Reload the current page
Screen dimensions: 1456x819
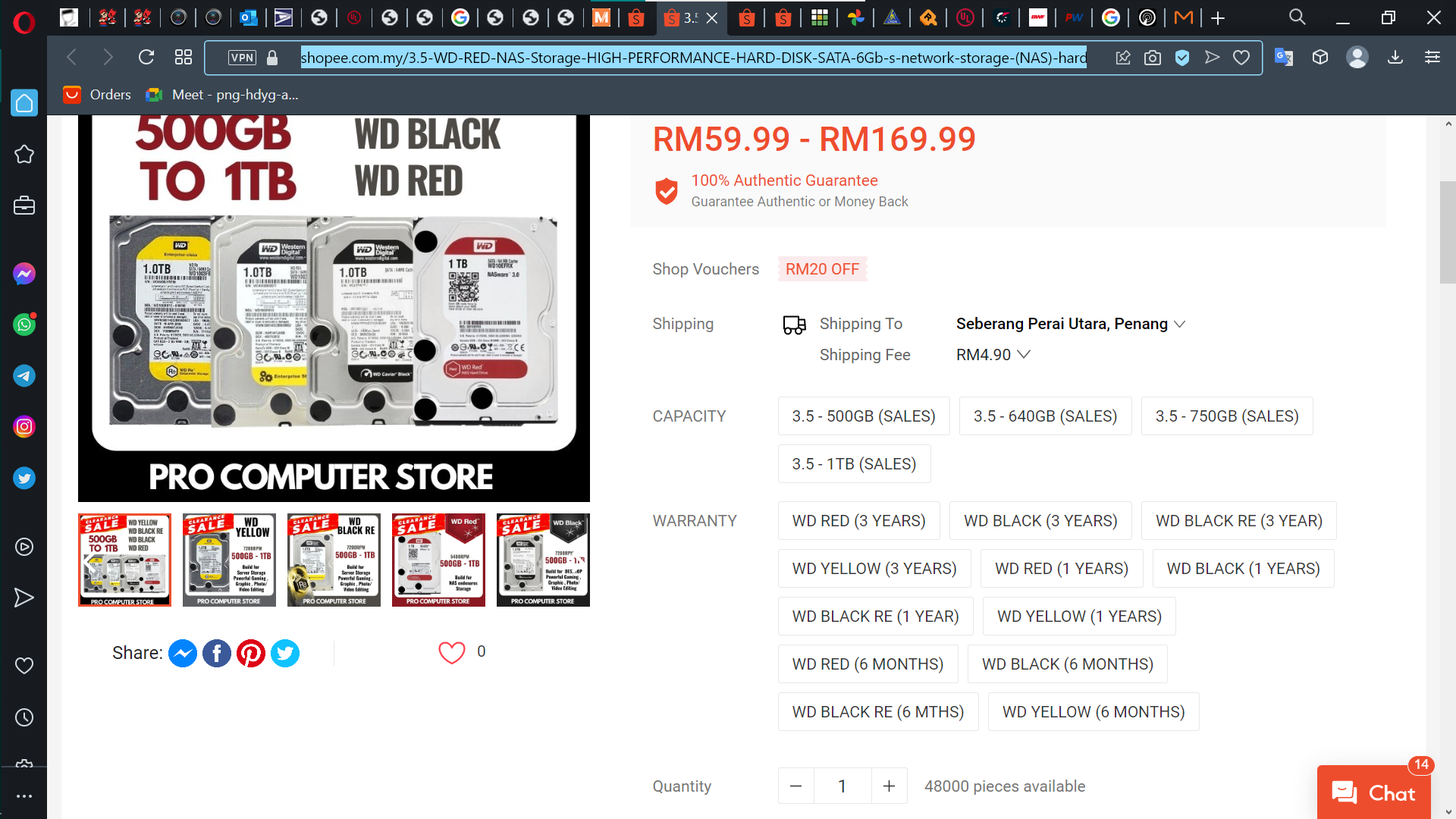pos(146,58)
